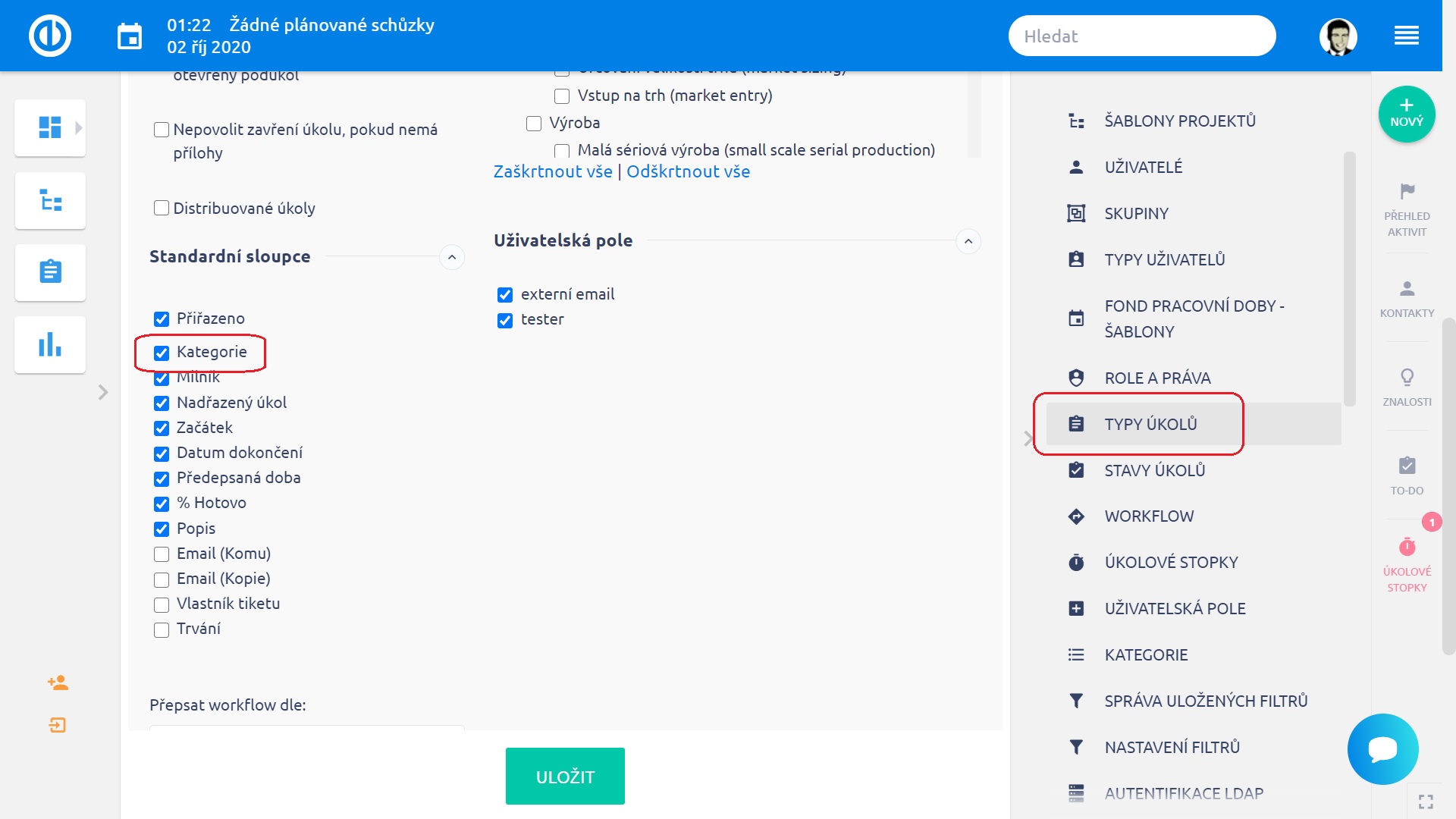Click the Uložit save button

(x=565, y=776)
